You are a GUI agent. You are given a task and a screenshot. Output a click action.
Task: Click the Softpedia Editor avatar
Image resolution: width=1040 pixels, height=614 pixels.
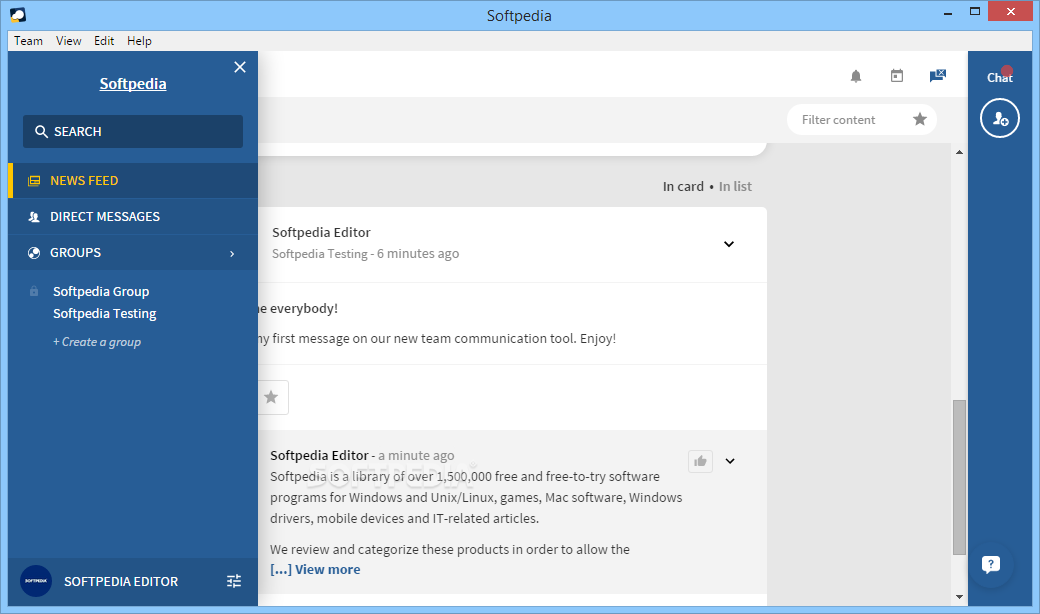click(x=36, y=581)
